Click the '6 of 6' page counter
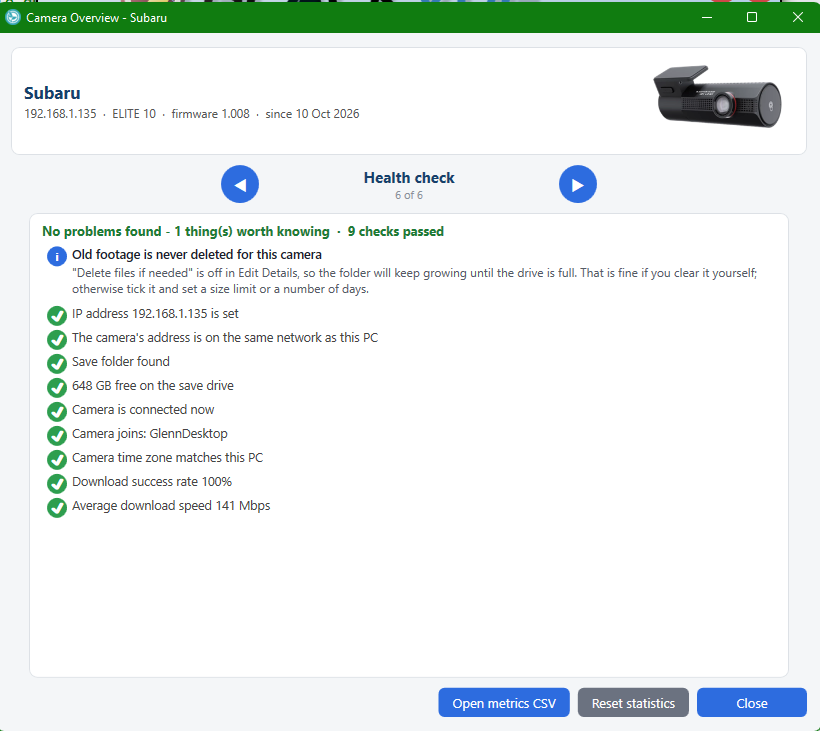 [x=409, y=195]
